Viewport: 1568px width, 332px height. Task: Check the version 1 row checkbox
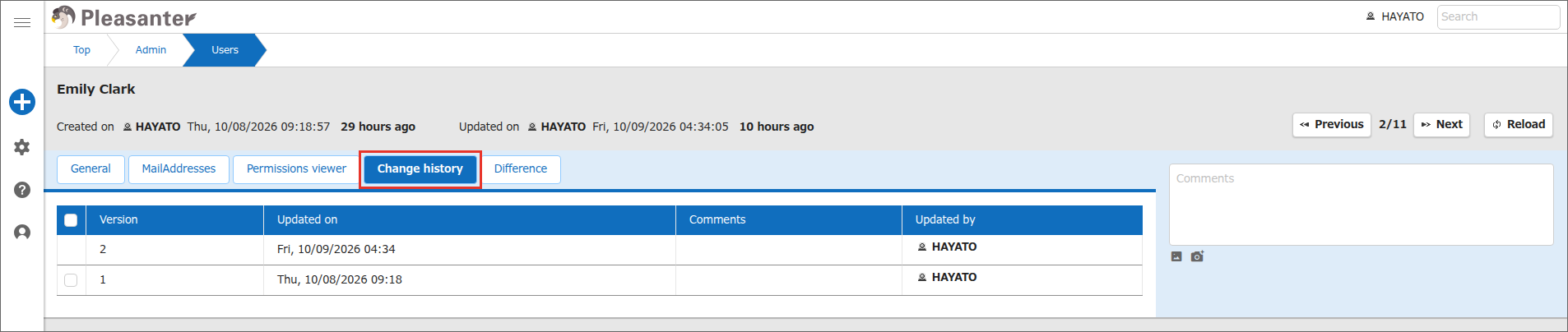point(71,280)
